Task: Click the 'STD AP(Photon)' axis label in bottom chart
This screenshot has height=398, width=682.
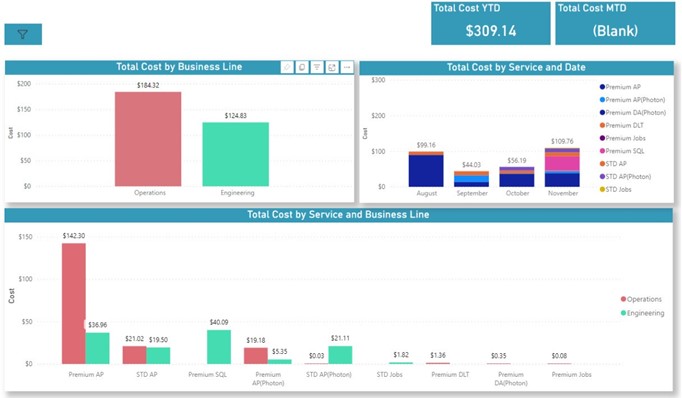Action: (x=328, y=375)
